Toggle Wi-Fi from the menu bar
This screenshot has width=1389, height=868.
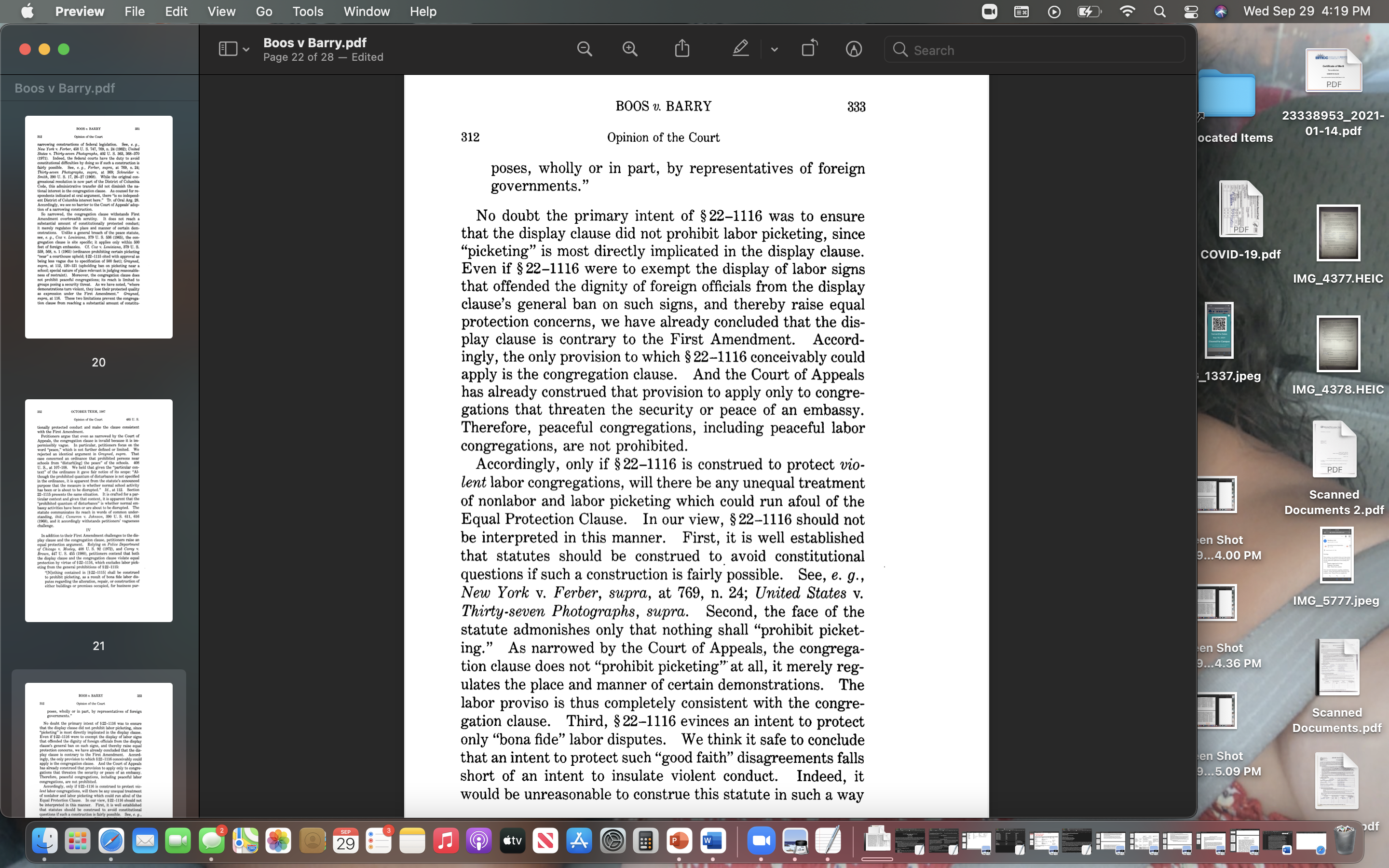1127,12
